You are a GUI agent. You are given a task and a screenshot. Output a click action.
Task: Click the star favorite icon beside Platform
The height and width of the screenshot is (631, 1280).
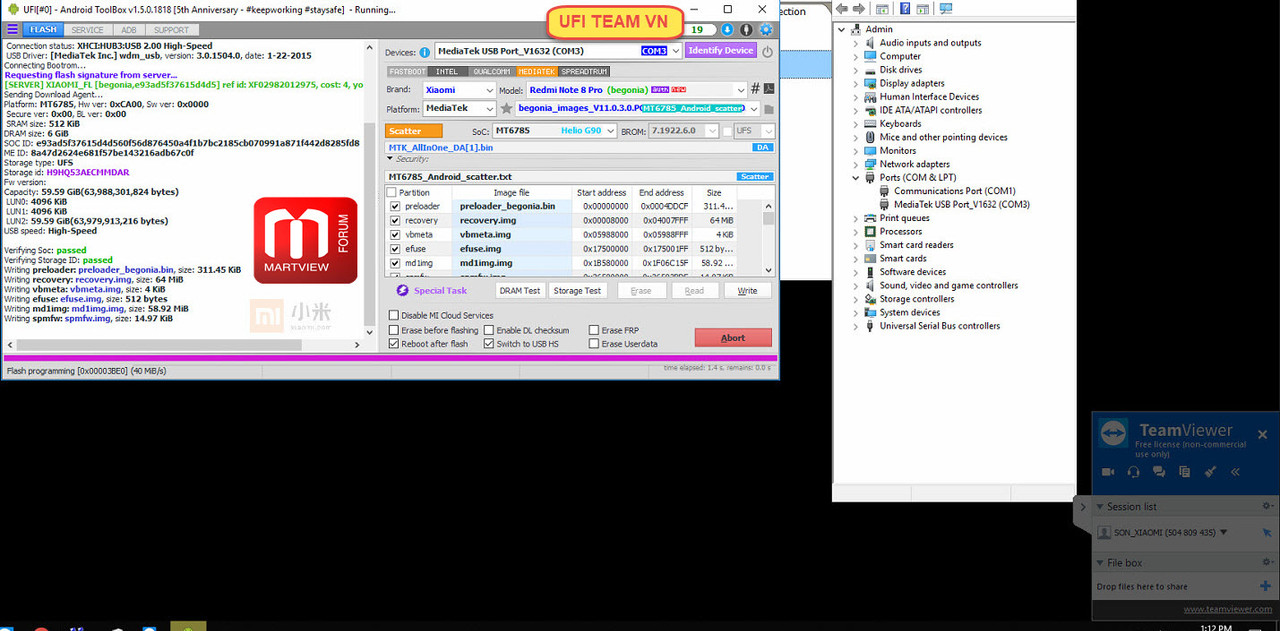(507, 108)
